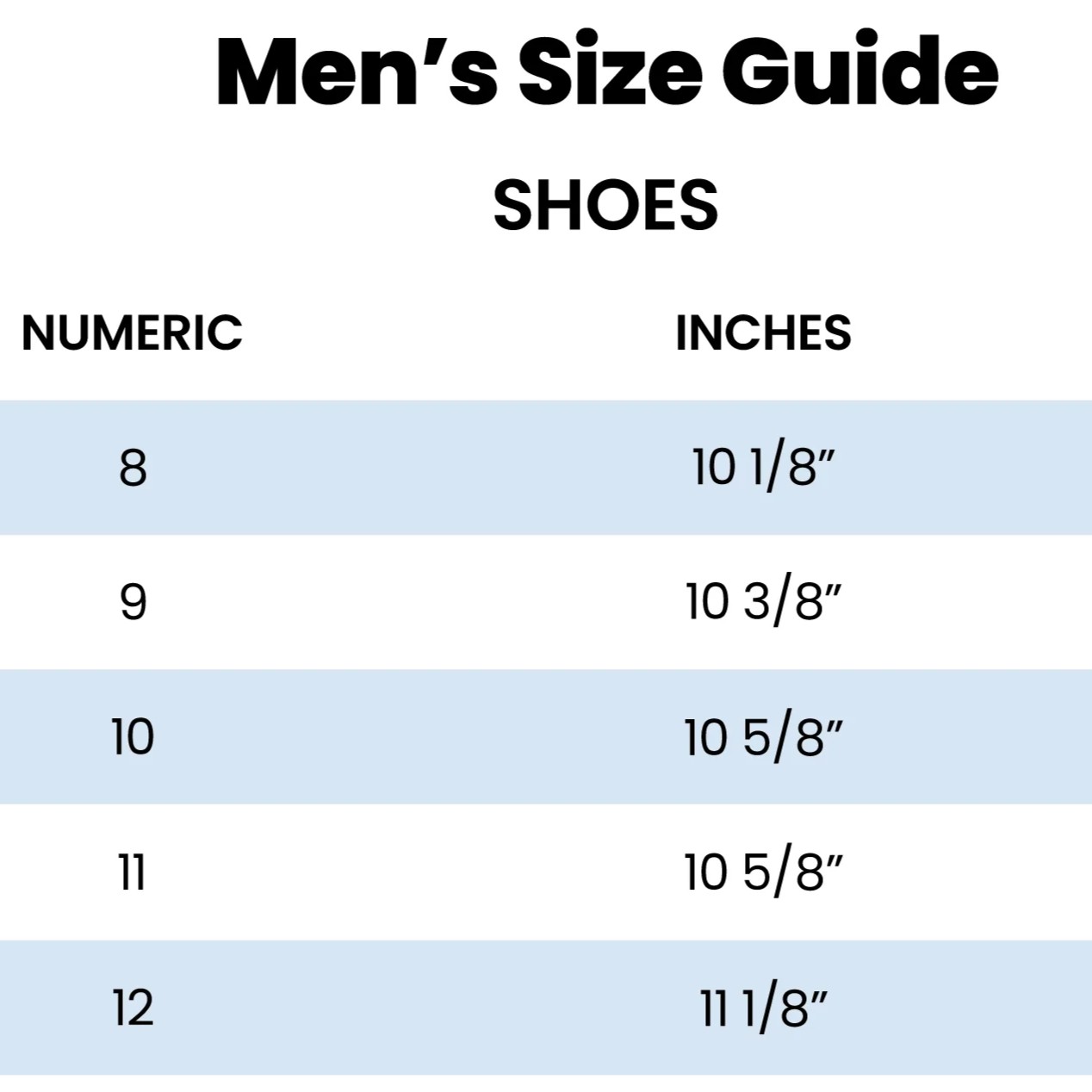Click the INCHES column header
1092x1092 pixels.
(763, 332)
